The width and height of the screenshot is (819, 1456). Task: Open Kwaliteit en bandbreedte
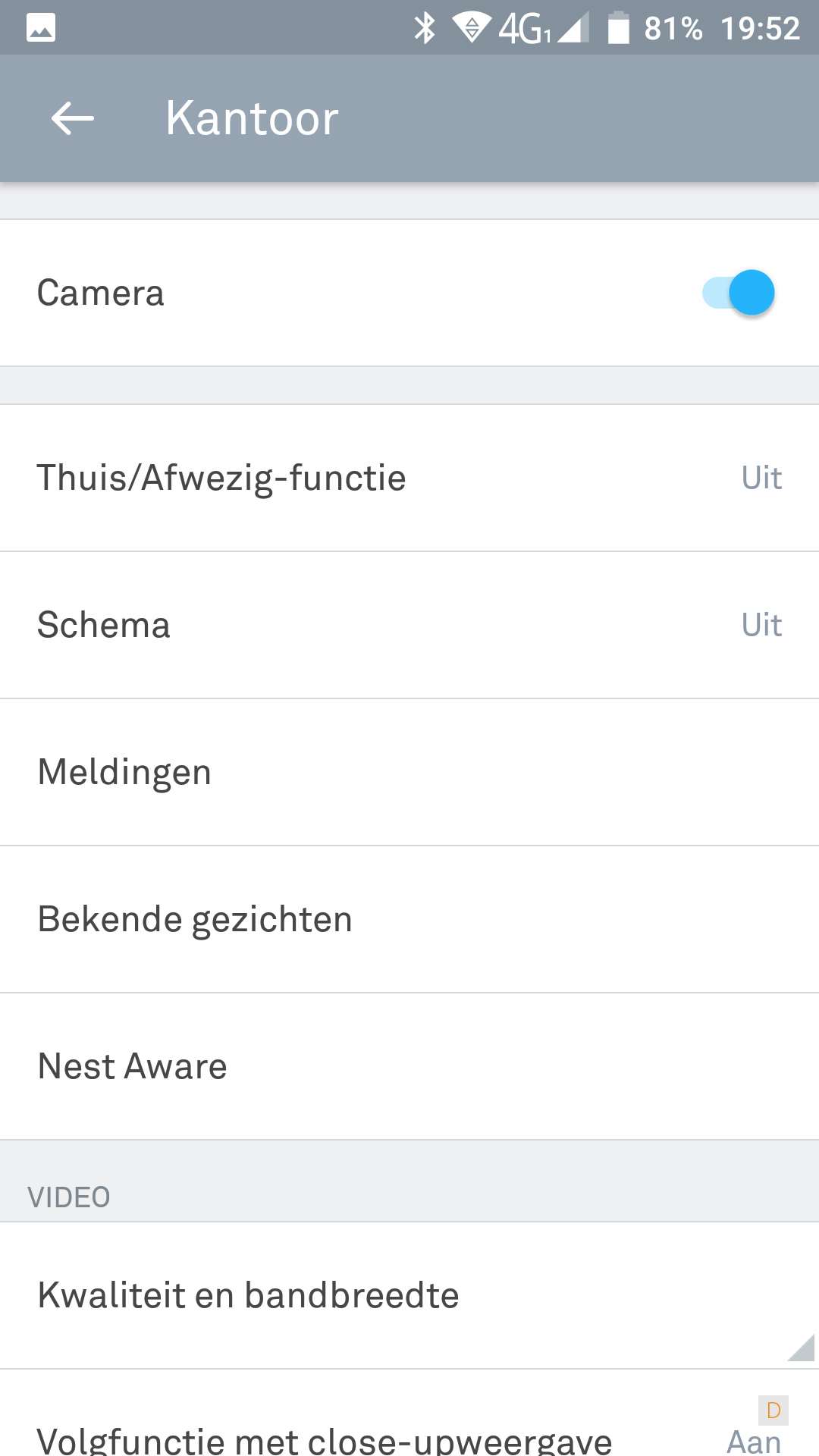pyautogui.click(x=248, y=1295)
